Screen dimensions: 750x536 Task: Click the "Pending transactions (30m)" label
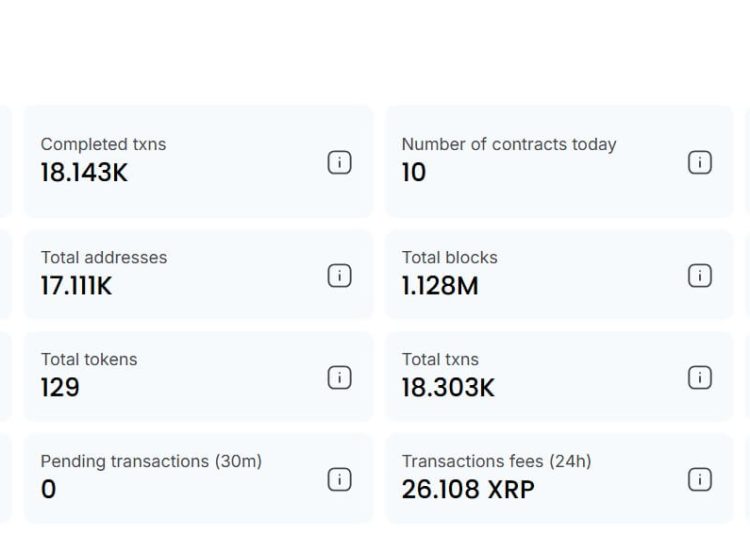[151, 461]
